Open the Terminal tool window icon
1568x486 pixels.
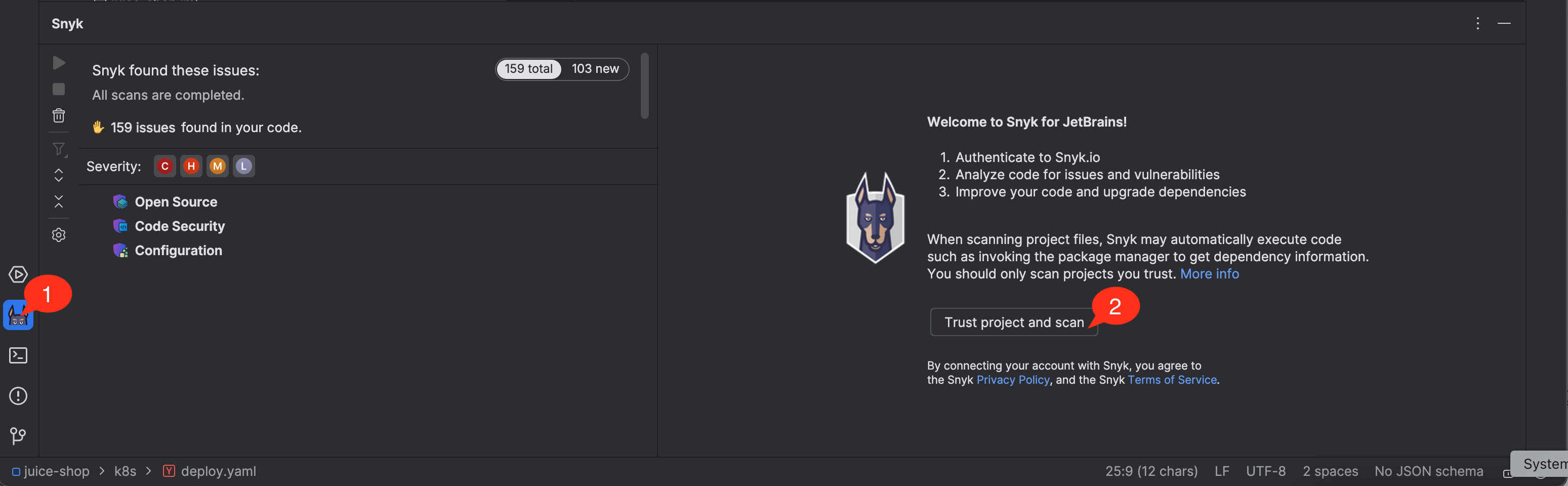(x=18, y=356)
